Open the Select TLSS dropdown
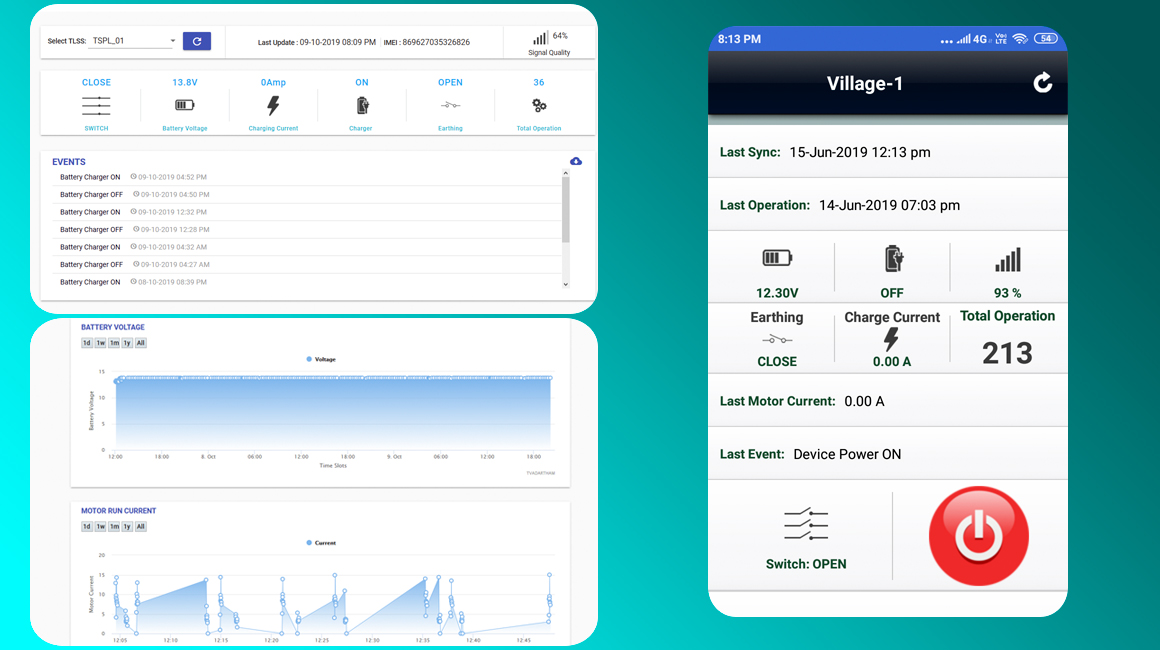Image resolution: width=1160 pixels, height=650 pixels. (132, 41)
